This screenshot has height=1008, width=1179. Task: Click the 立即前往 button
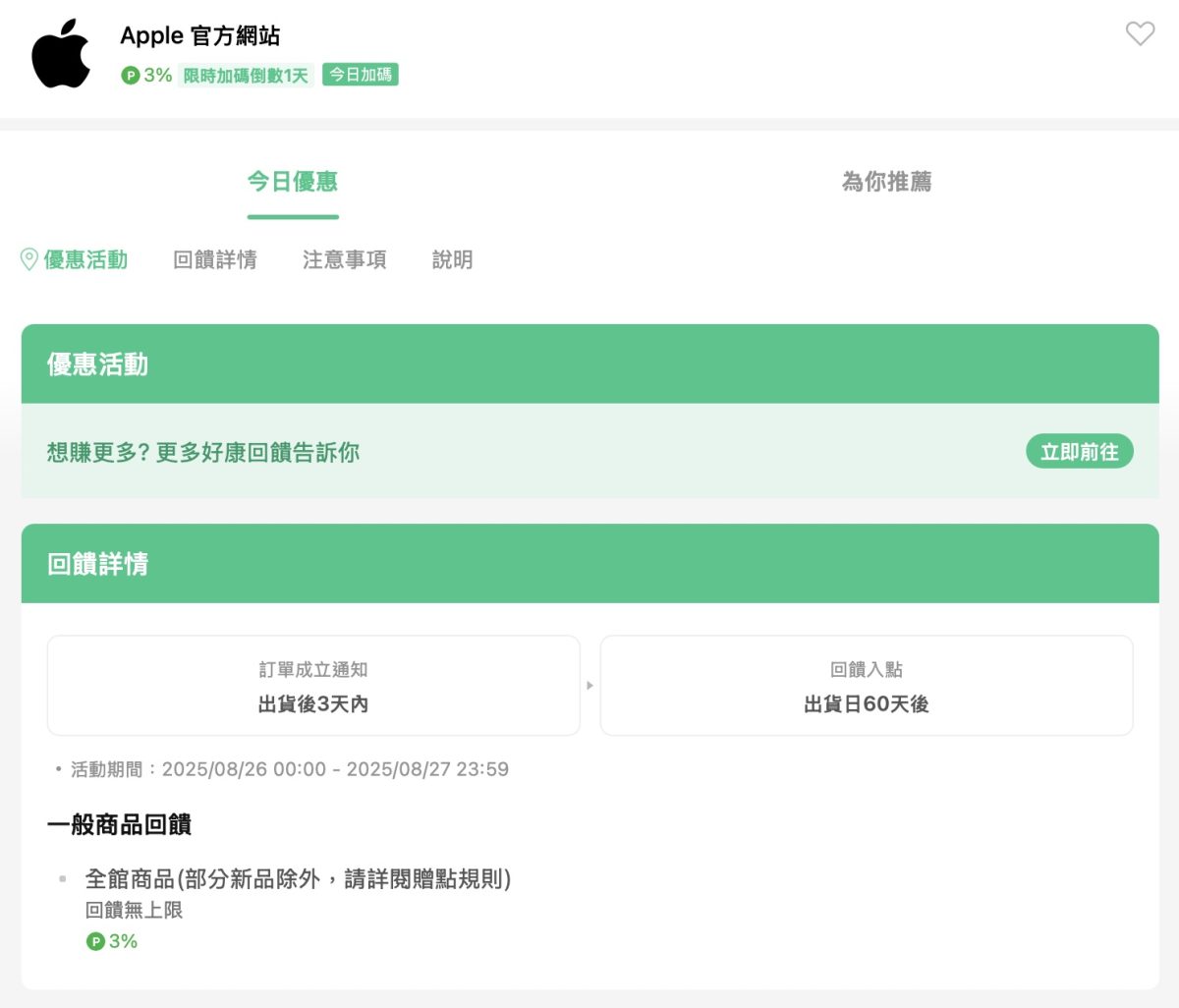pyautogui.click(x=1080, y=451)
